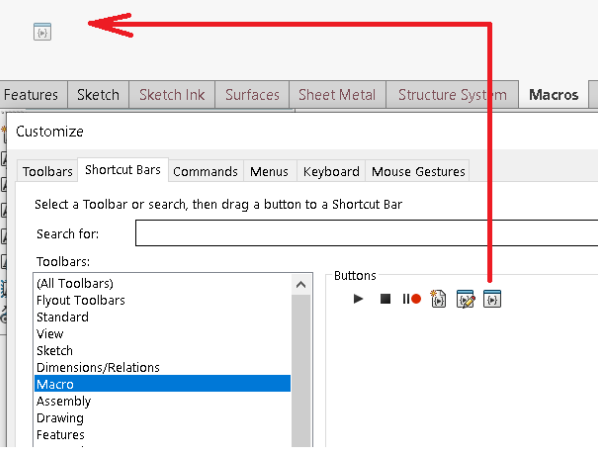Viewport: 598px width, 452px height.
Task: Click the Record/Pause Macro icon
Action: click(x=412, y=299)
